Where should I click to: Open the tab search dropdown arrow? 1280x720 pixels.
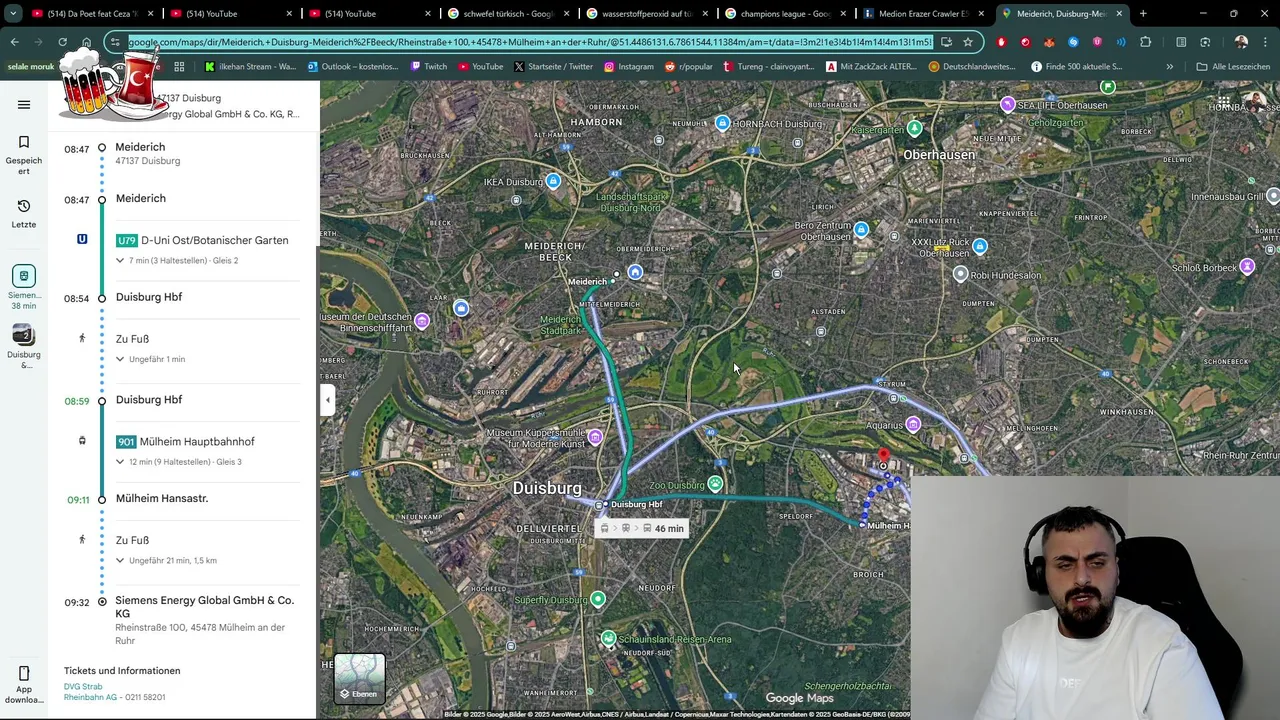pos(13,14)
